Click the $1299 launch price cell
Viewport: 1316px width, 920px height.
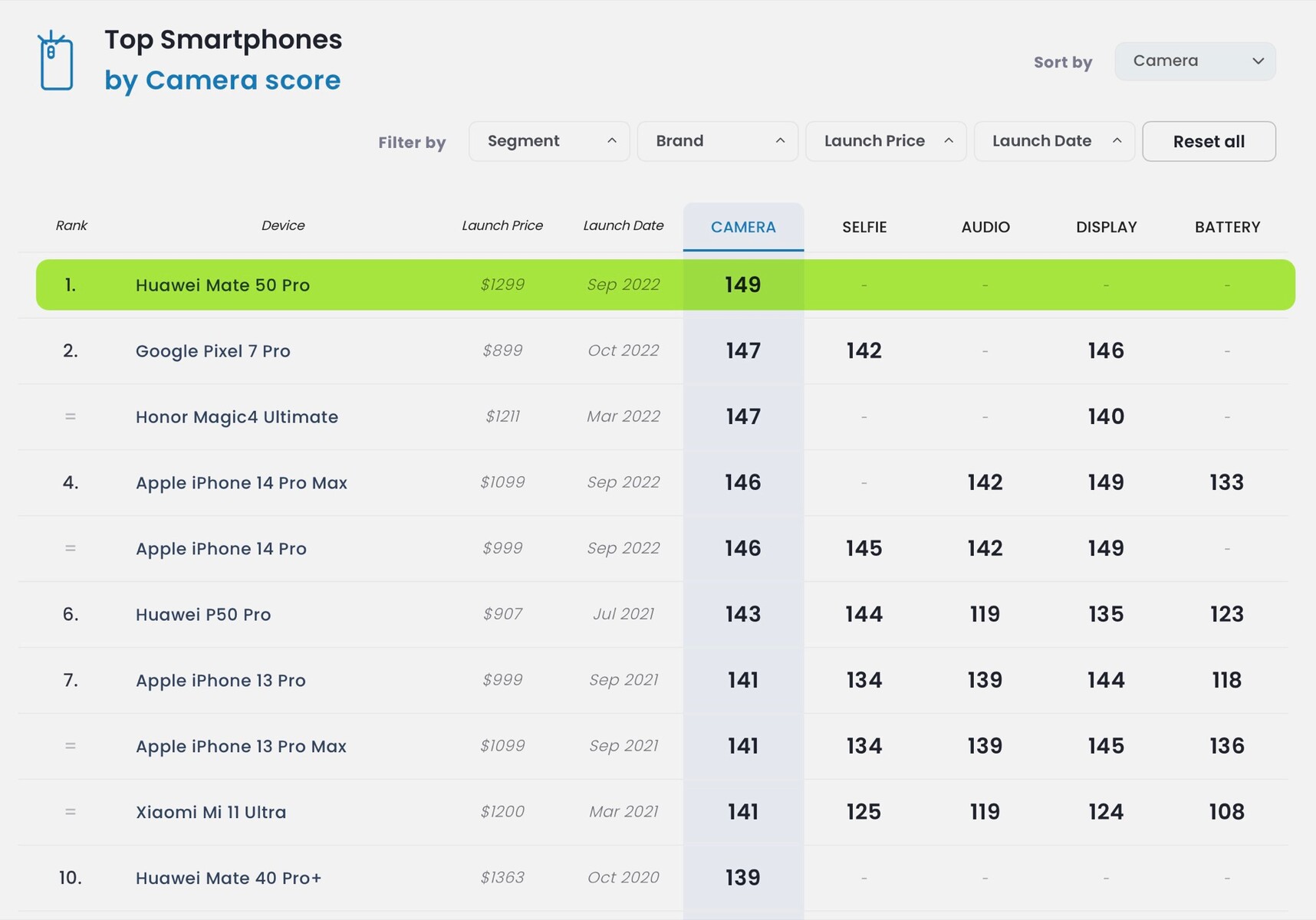(x=502, y=284)
